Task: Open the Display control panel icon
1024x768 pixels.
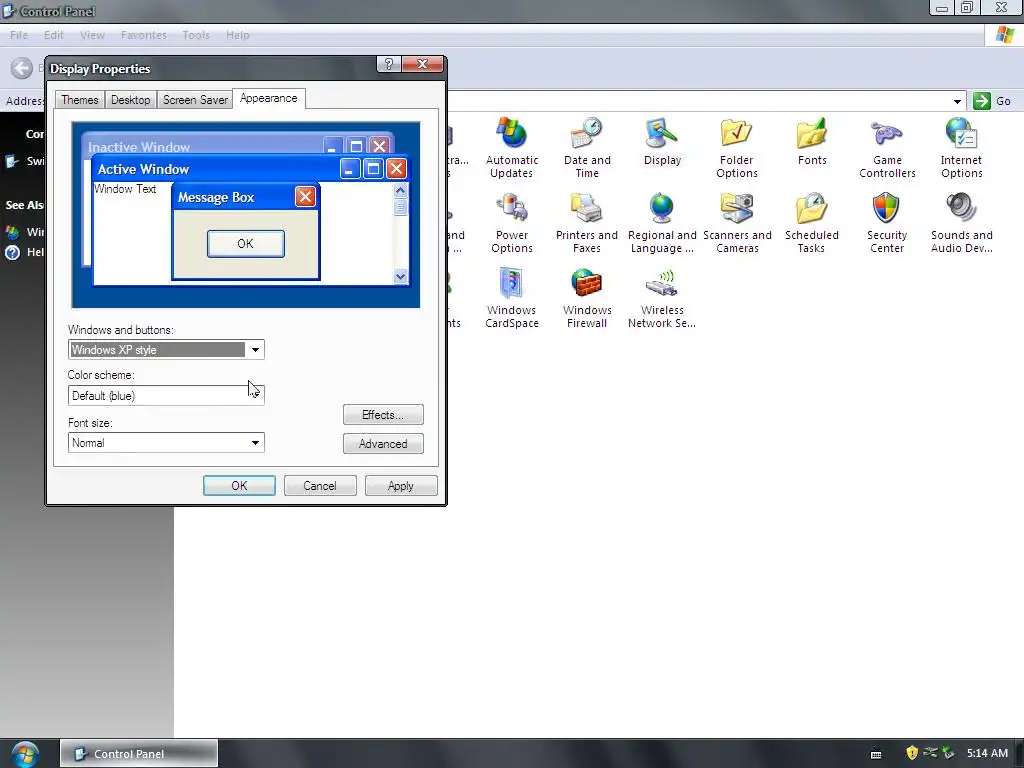Action: tap(662, 142)
